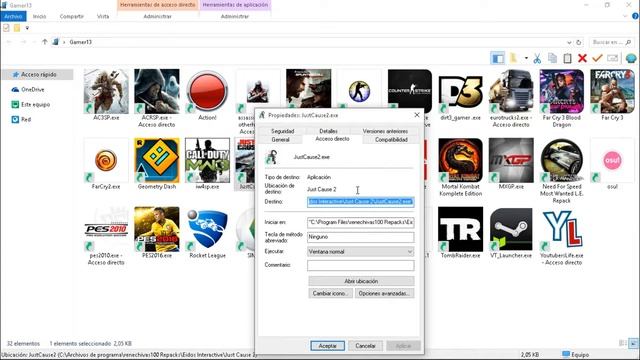Expand the ribbon chevron

(x=625, y=16)
